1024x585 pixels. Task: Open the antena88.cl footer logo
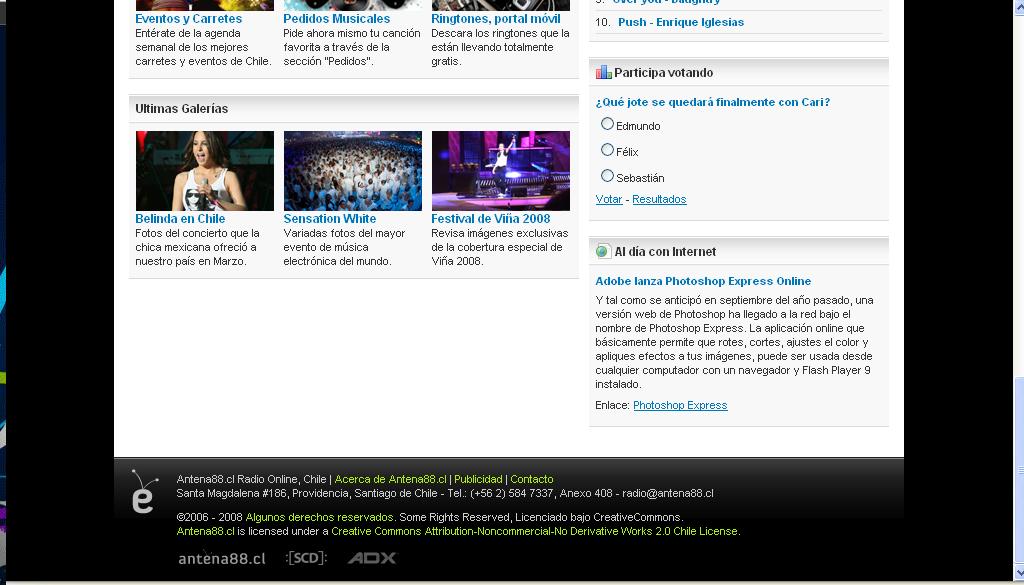[x=222, y=558]
